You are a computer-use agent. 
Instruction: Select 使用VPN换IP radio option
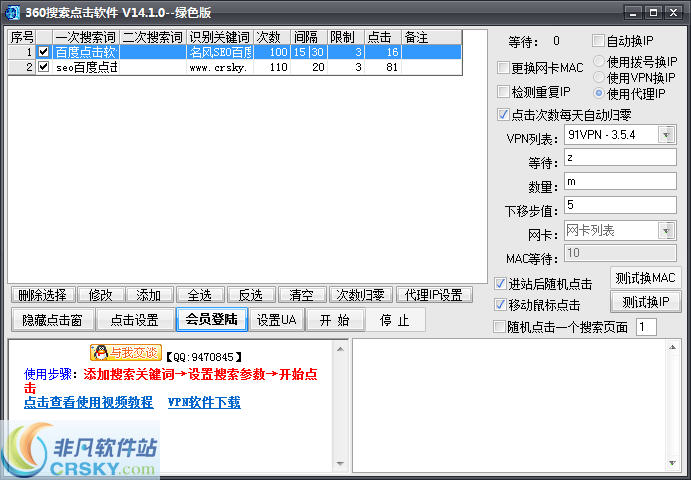(x=598, y=77)
